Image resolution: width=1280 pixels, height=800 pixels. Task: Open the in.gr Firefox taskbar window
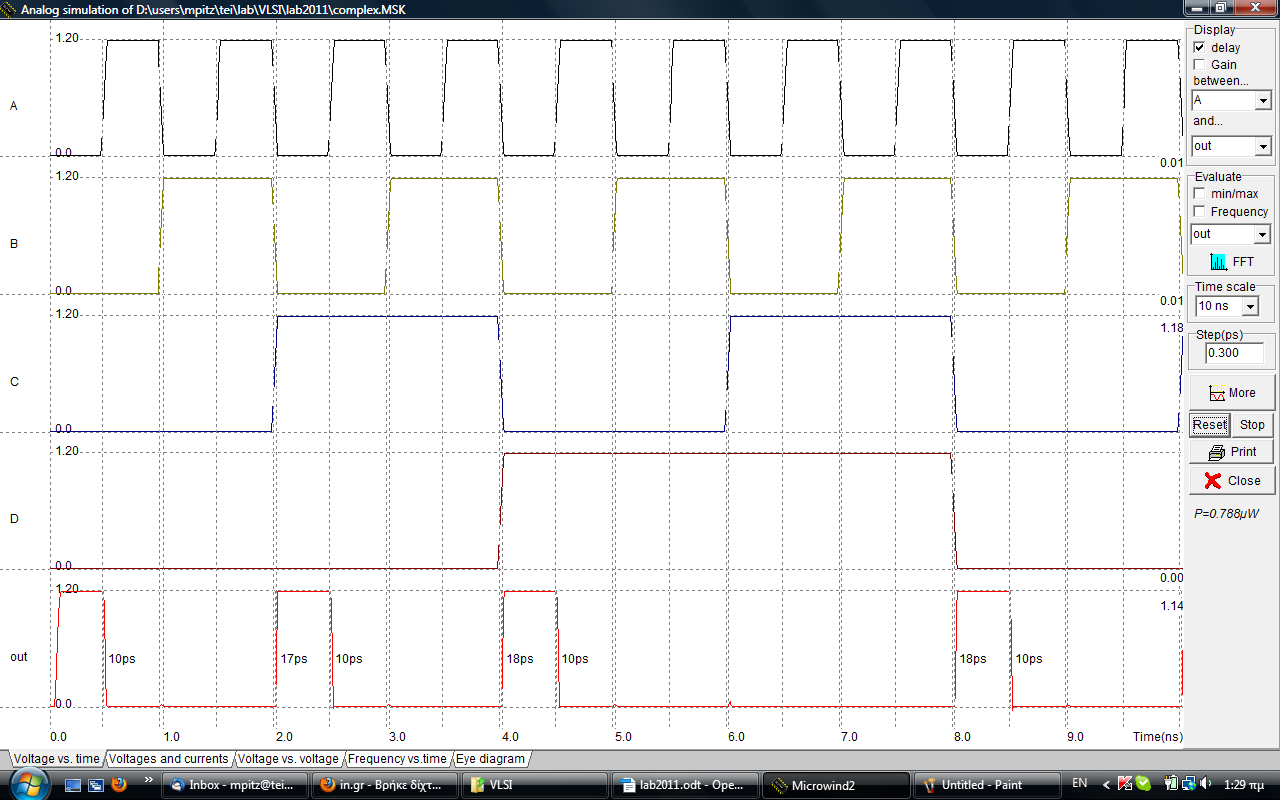[x=384, y=785]
